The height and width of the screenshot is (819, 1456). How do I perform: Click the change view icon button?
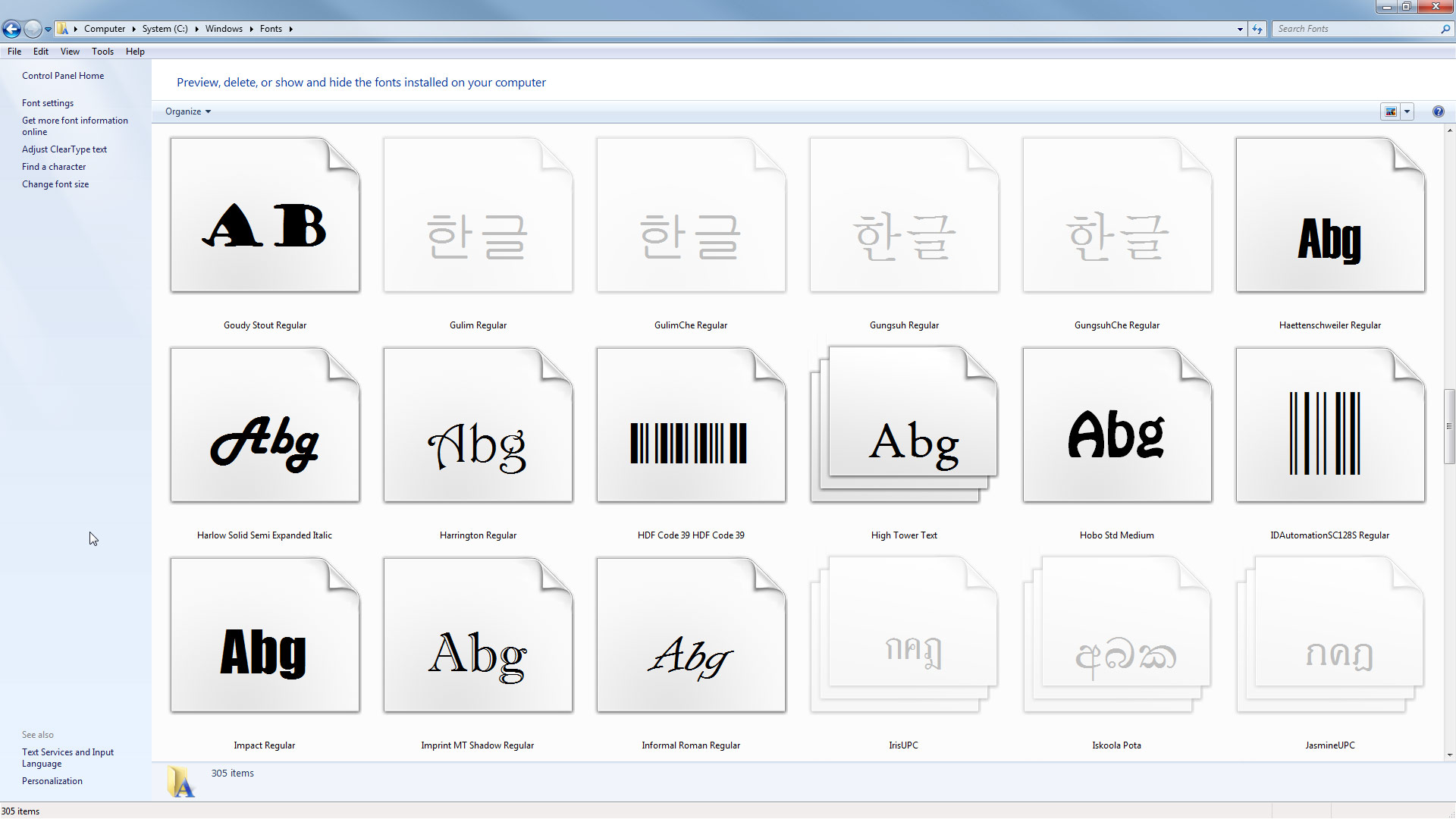1390,111
